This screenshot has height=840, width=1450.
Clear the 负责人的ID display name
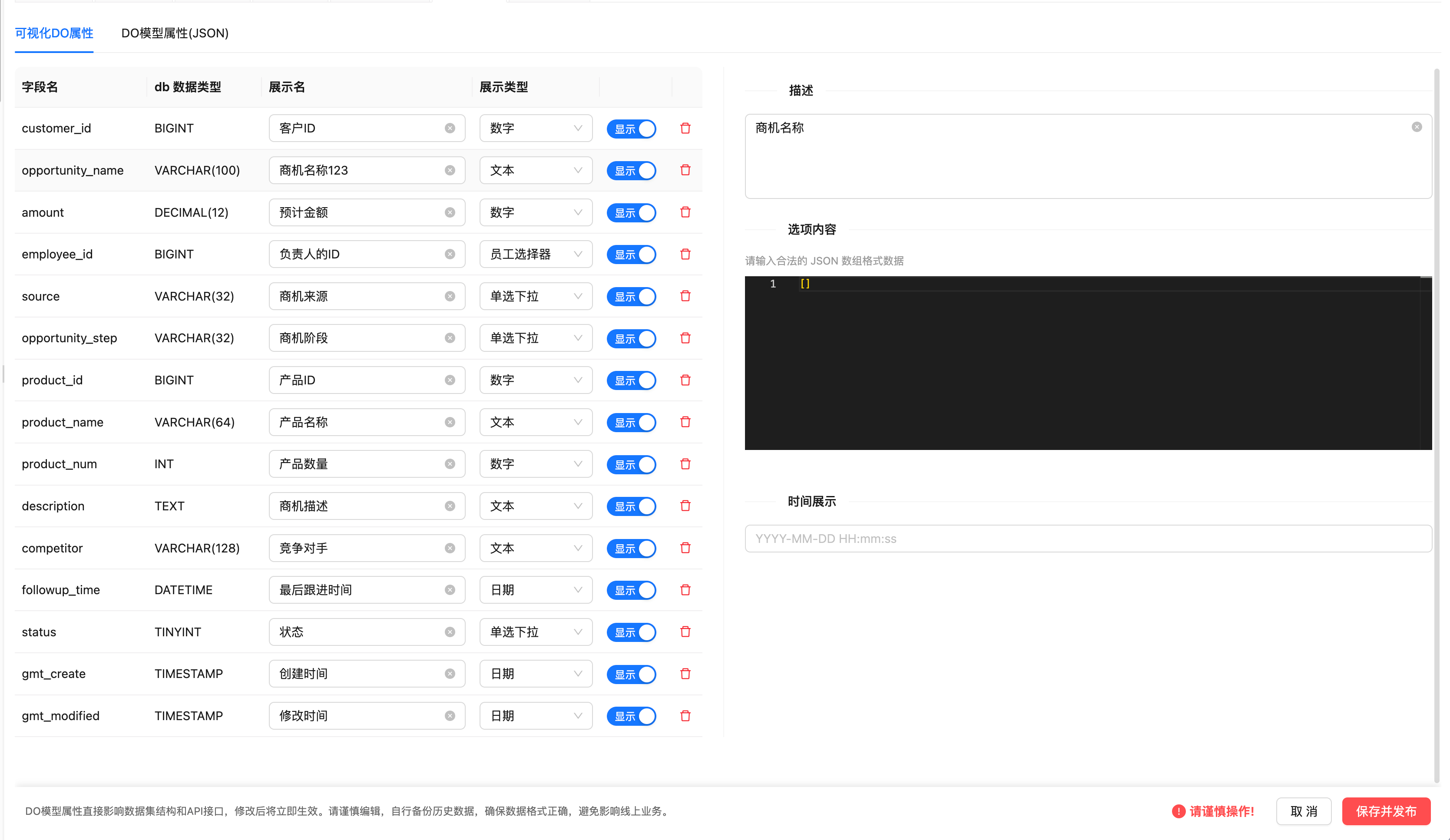pyautogui.click(x=450, y=254)
